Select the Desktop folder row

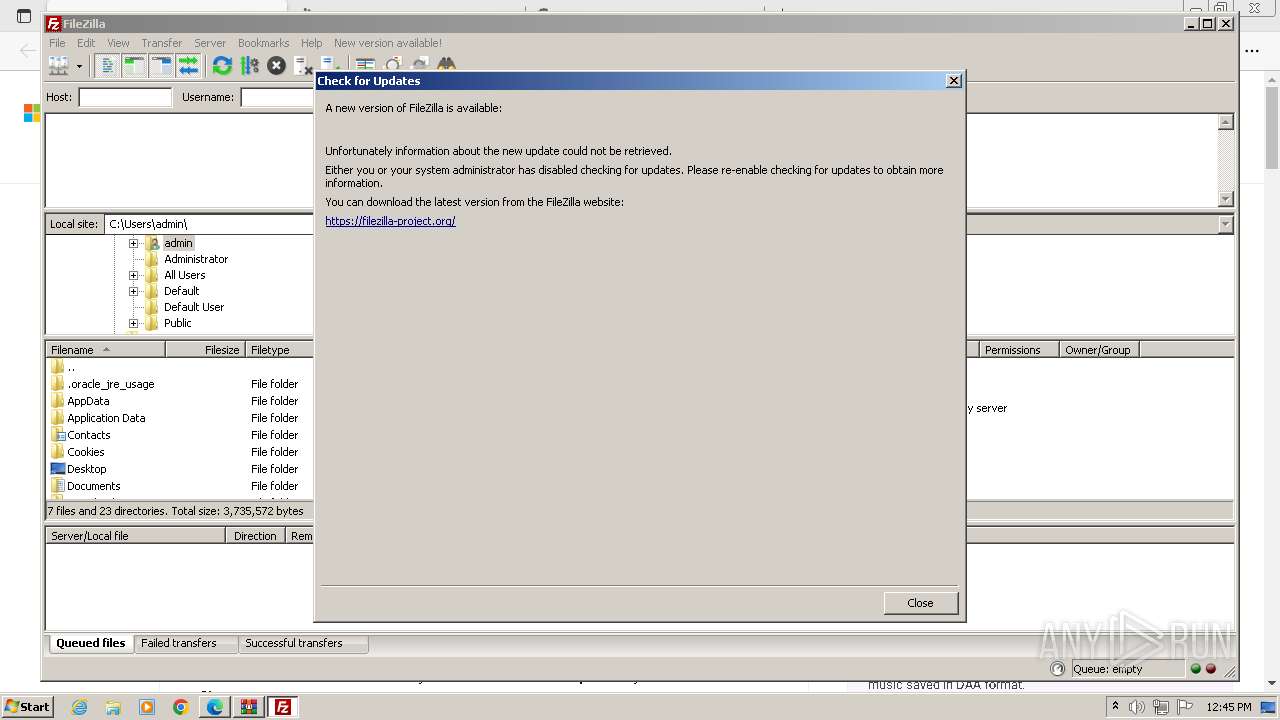180,469
